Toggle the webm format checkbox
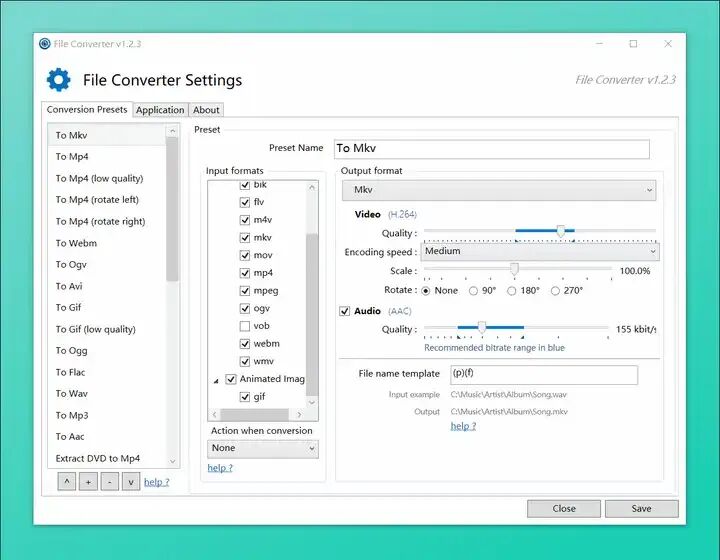Screen dimensions: 720x560 (245, 344)
